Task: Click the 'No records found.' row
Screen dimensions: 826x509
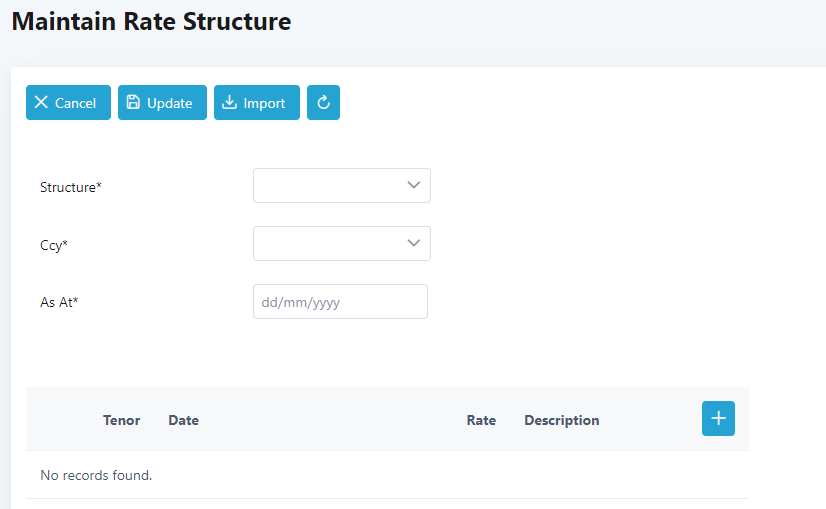Action: 96,475
